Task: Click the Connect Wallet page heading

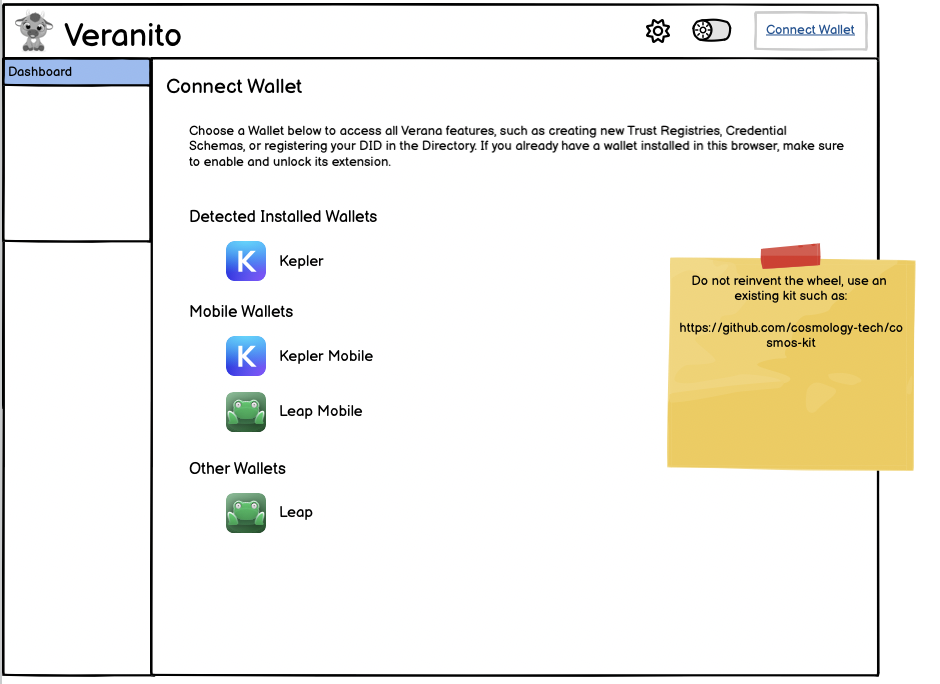Action: 234,86
